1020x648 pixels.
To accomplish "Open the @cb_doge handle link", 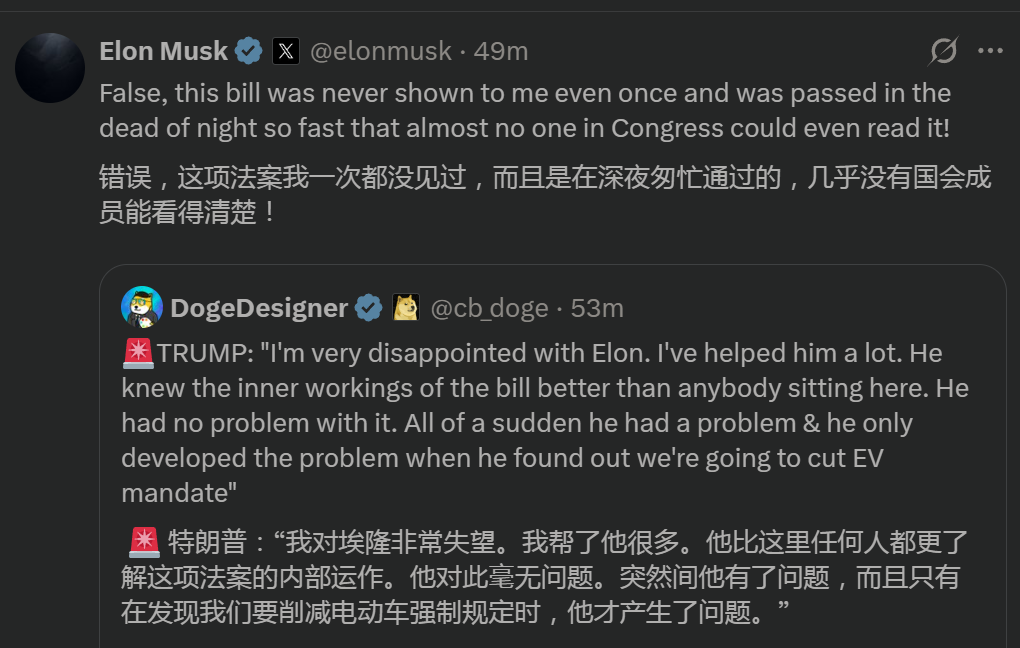I will pyautogui.click(x=489, y=308).
